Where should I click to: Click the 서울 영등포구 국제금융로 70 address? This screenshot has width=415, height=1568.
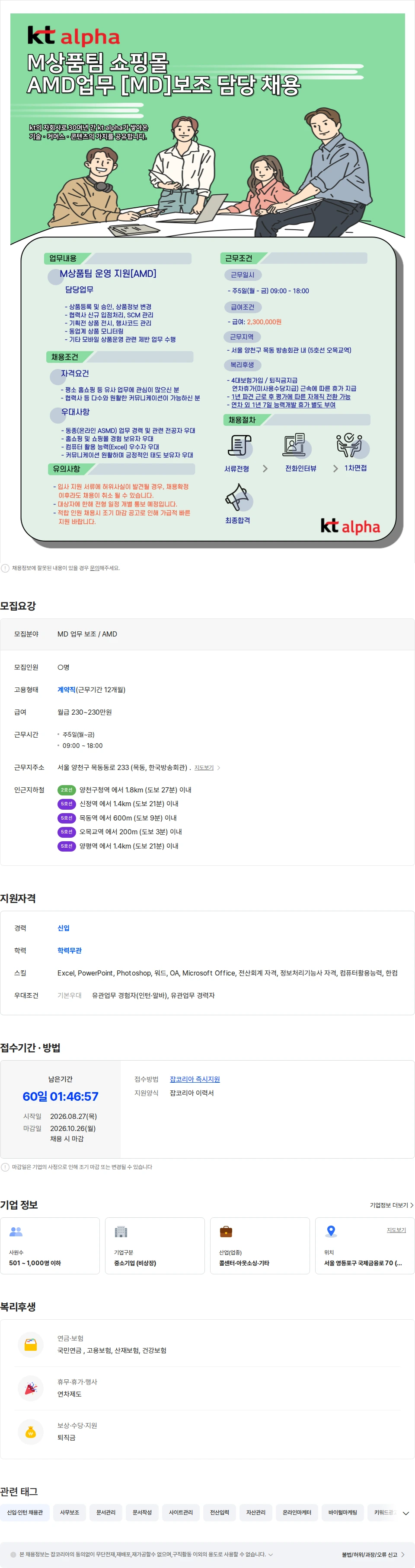pos(363,1263)
